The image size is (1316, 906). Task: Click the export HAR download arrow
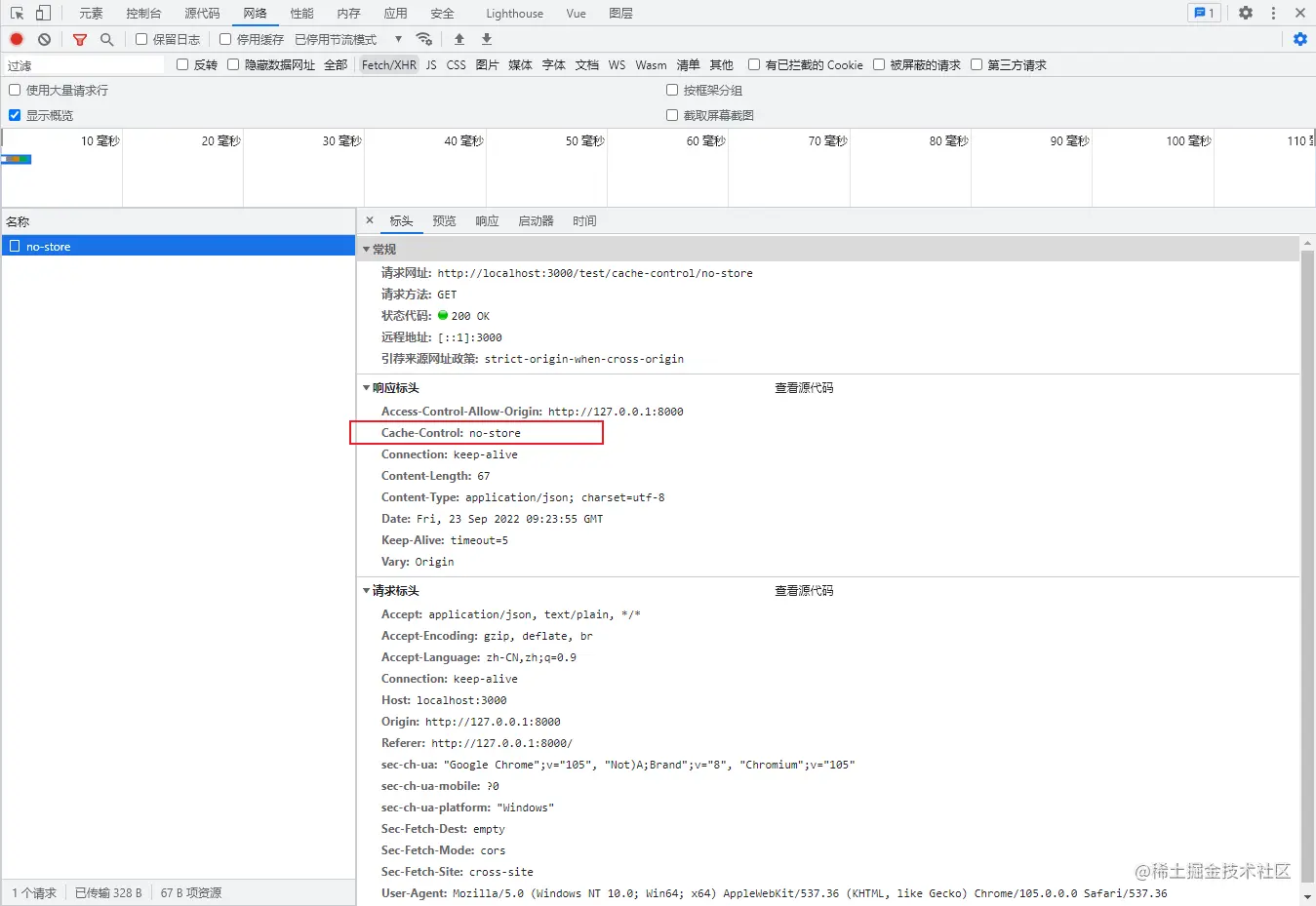pyautogui.click(x=487, y=39)
